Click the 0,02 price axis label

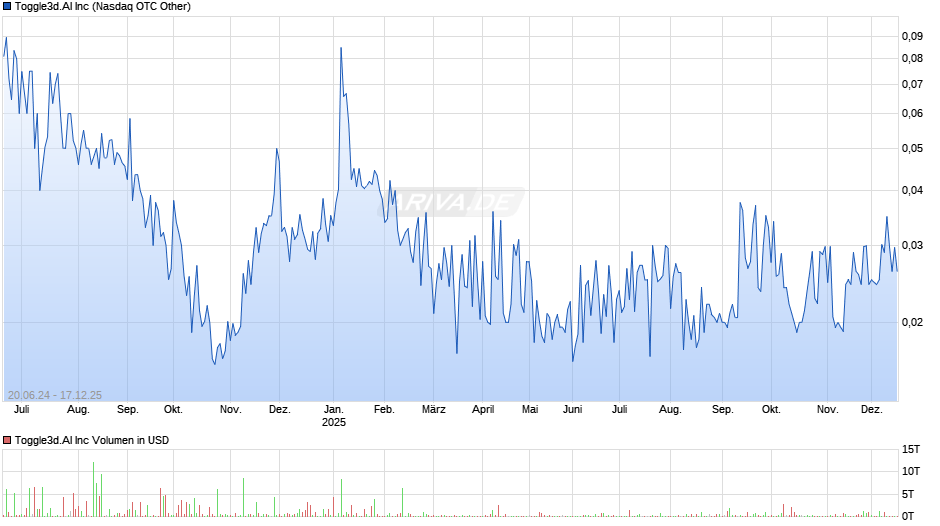(x=912, y=323)
